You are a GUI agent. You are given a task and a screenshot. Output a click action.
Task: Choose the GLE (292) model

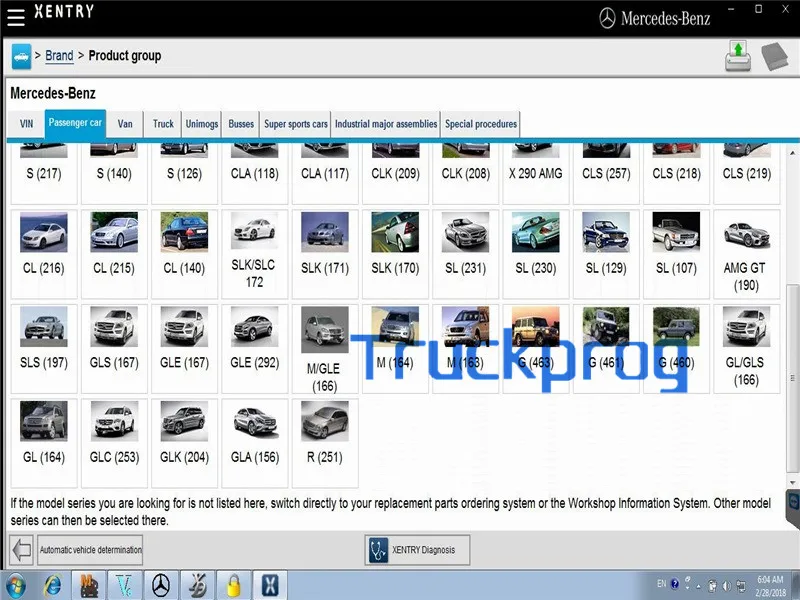click(x=255, y=348)
